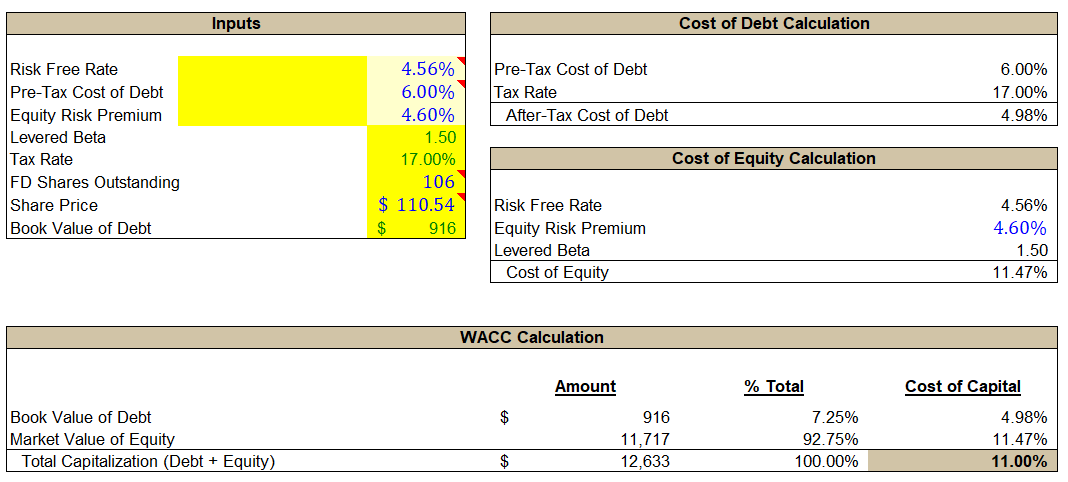Select 4.98% in WACC Book Value of Debt row
The height and width of the screenshot is (482, 1068).
pyautogui.click(x=1024, y=417)
